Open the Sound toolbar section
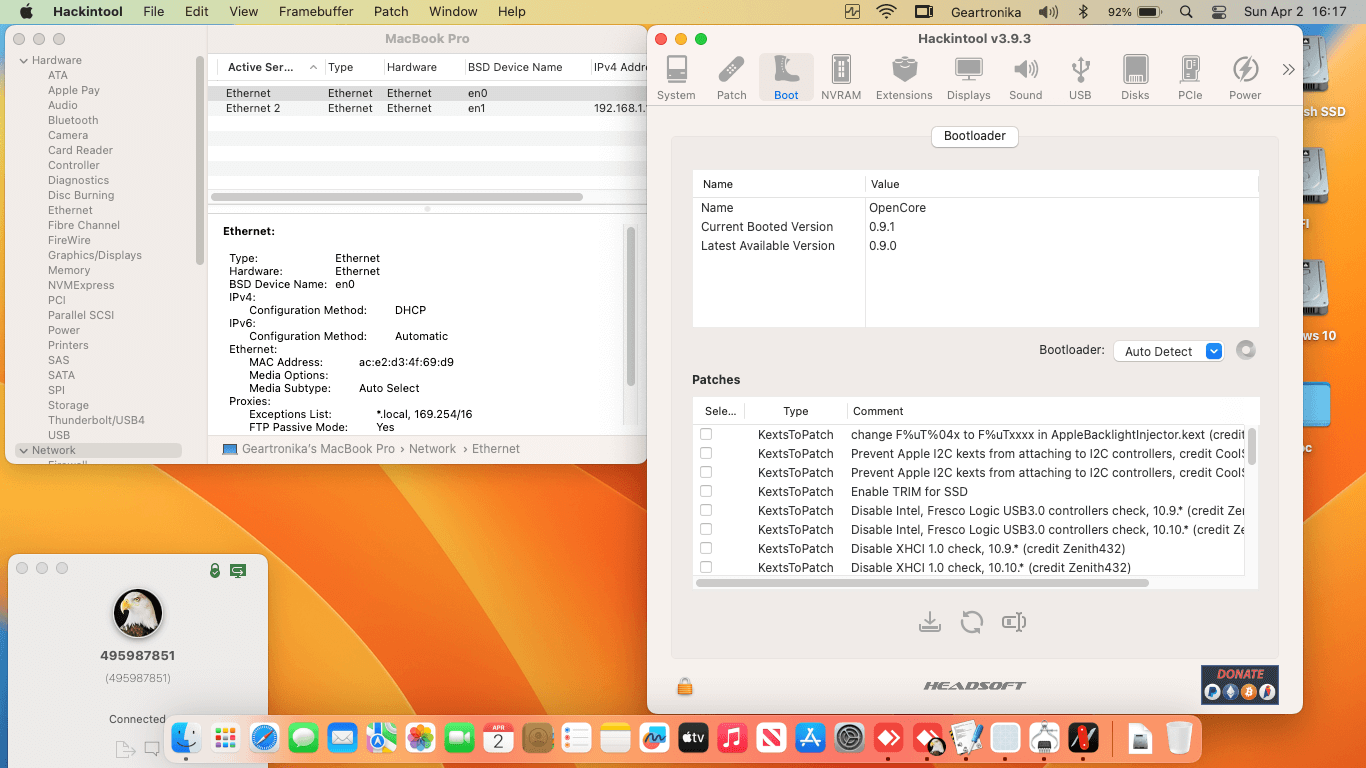 click(x=1026, y=78)
